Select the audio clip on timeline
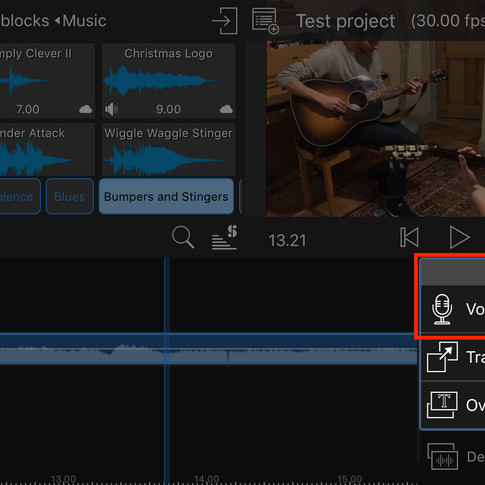485x485 pixels. 208,348
